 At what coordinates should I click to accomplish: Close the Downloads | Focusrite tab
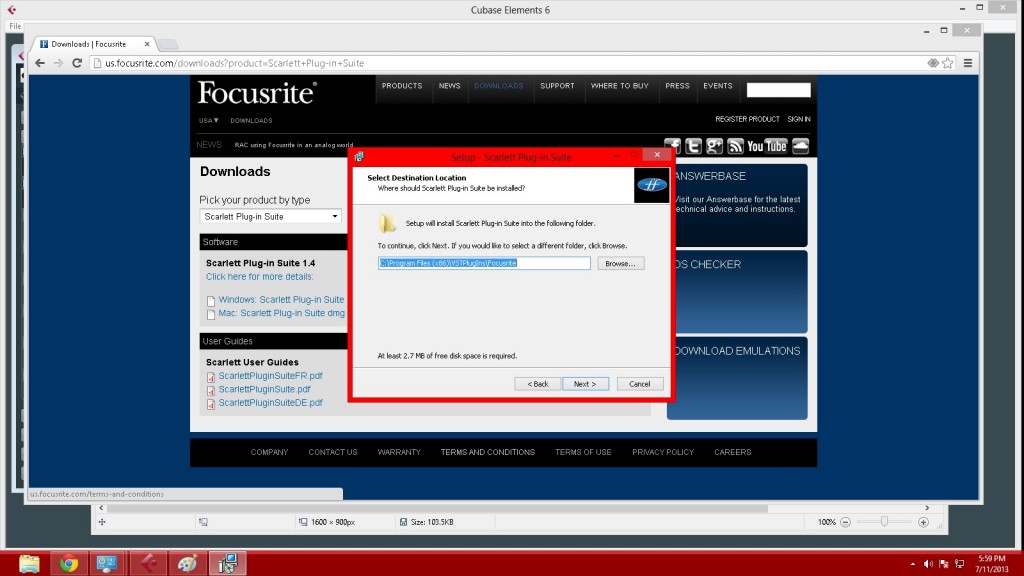click(147, 44)
